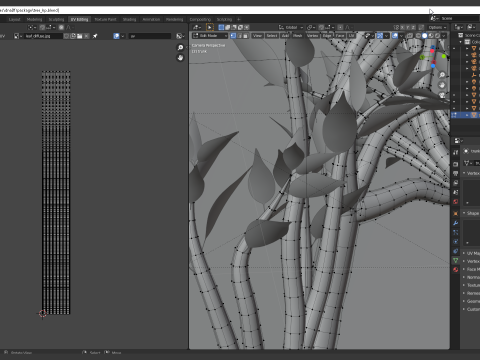Toggle X axis mesh mirror
Viewport: 480px width, 360px height.
point(403,27)
